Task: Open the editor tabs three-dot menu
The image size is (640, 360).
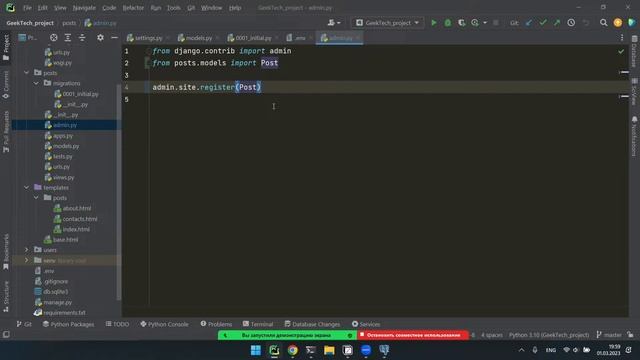Action: (x=622, y=38)
